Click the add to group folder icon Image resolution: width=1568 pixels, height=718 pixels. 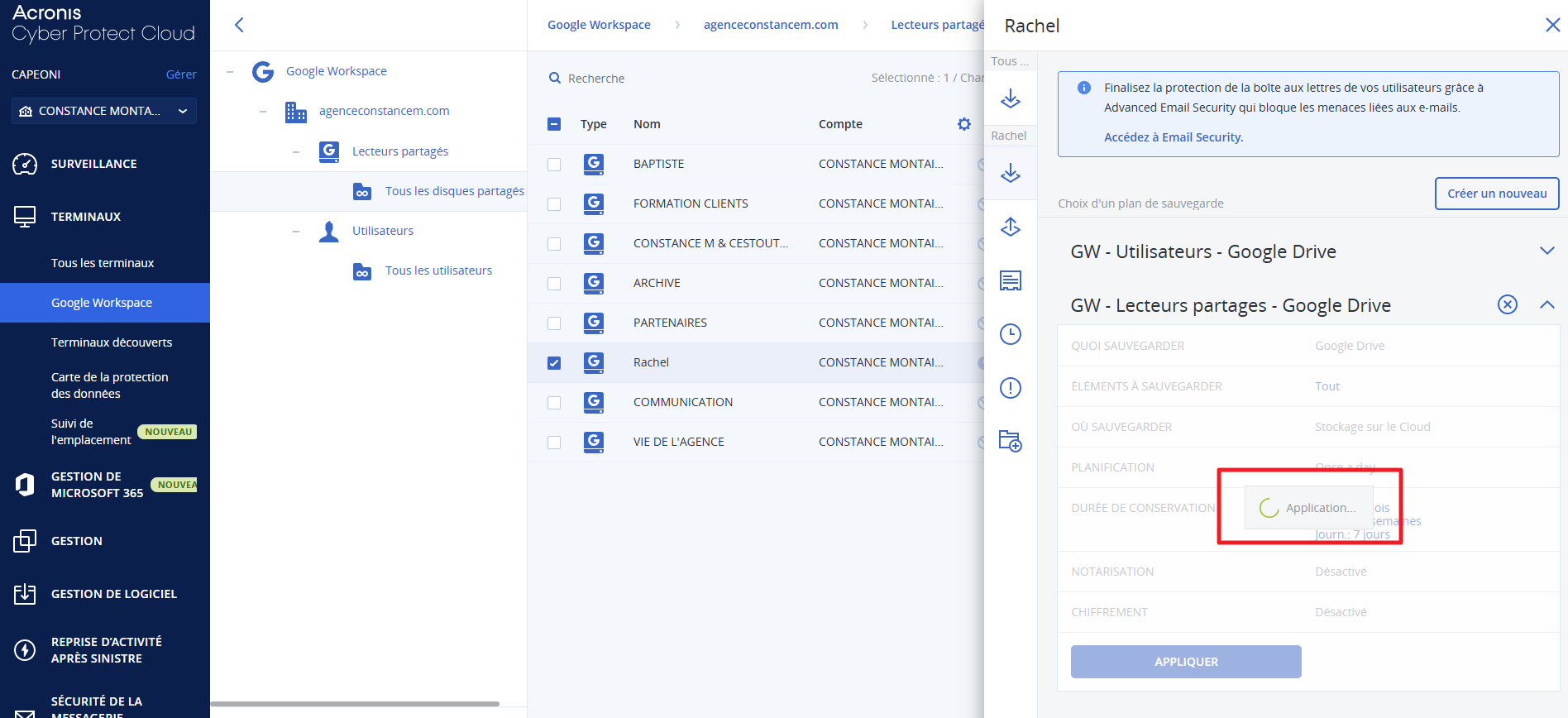[x=1011, y=441]
